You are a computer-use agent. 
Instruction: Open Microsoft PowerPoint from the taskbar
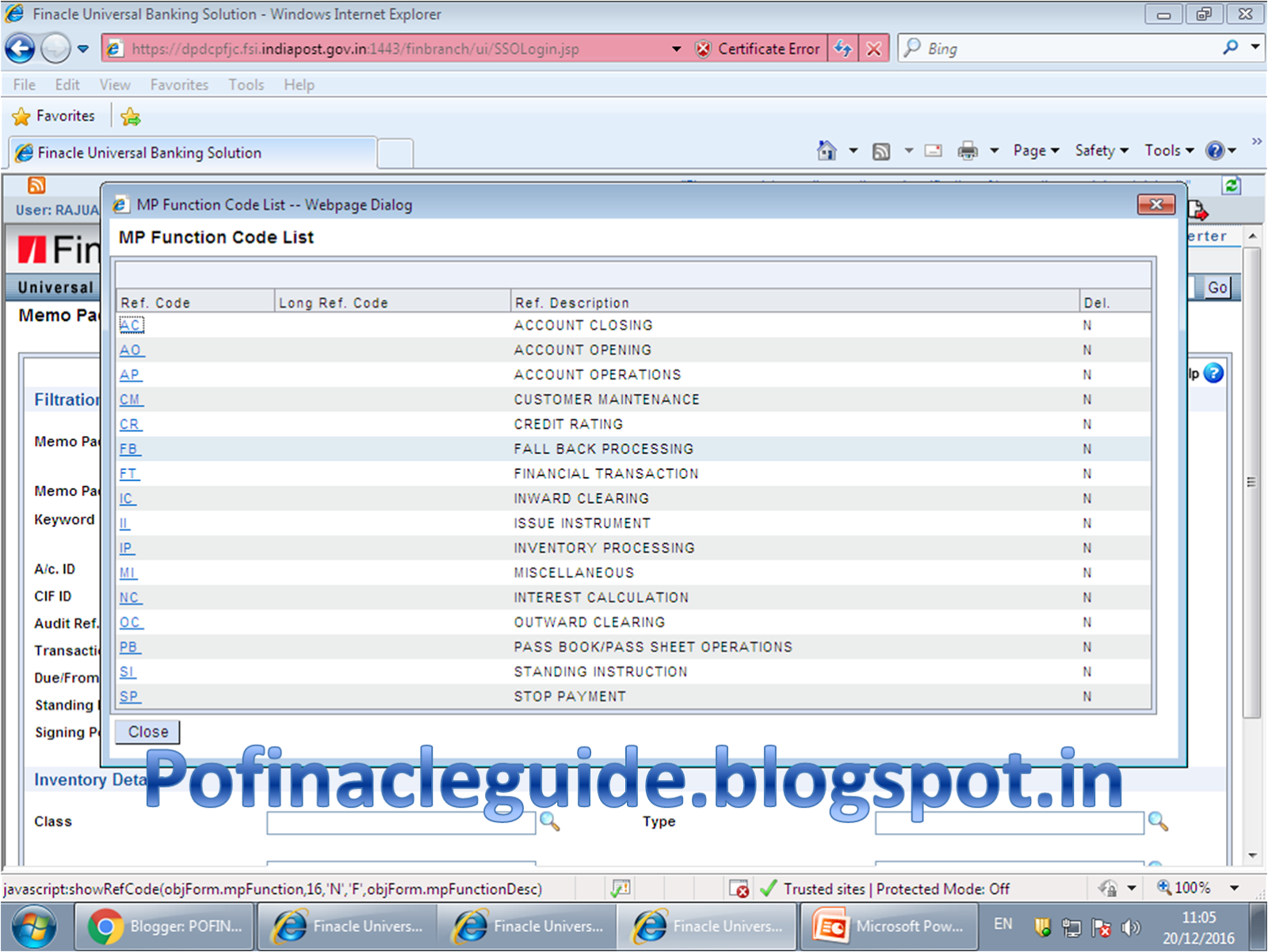(888, 926)
